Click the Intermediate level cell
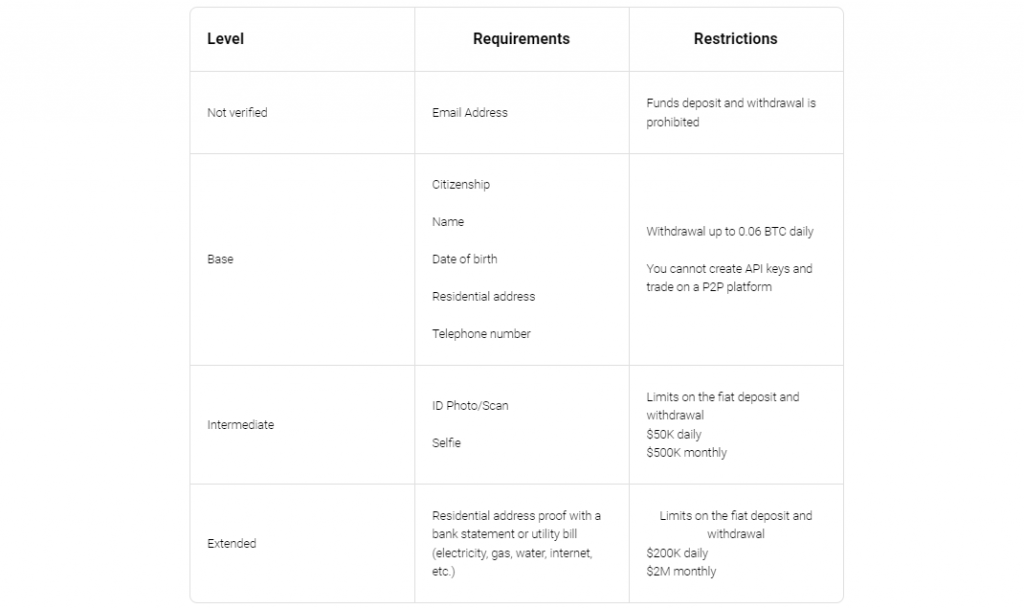The width and height of the screenshot is (1024, 609). click(x=240, y=425)
